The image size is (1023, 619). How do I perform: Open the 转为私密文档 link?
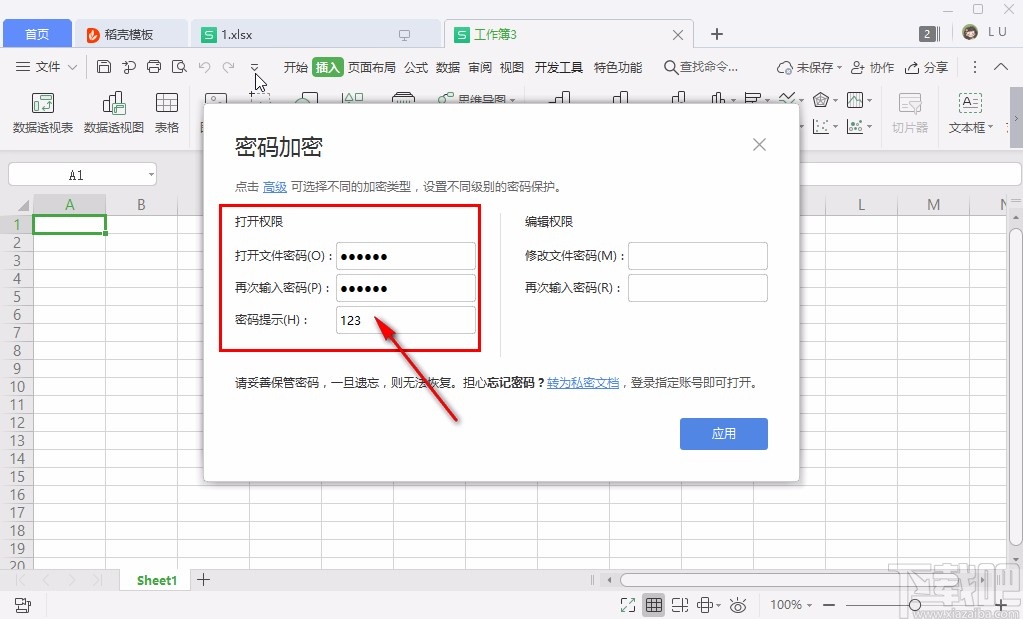coord(584,382)
